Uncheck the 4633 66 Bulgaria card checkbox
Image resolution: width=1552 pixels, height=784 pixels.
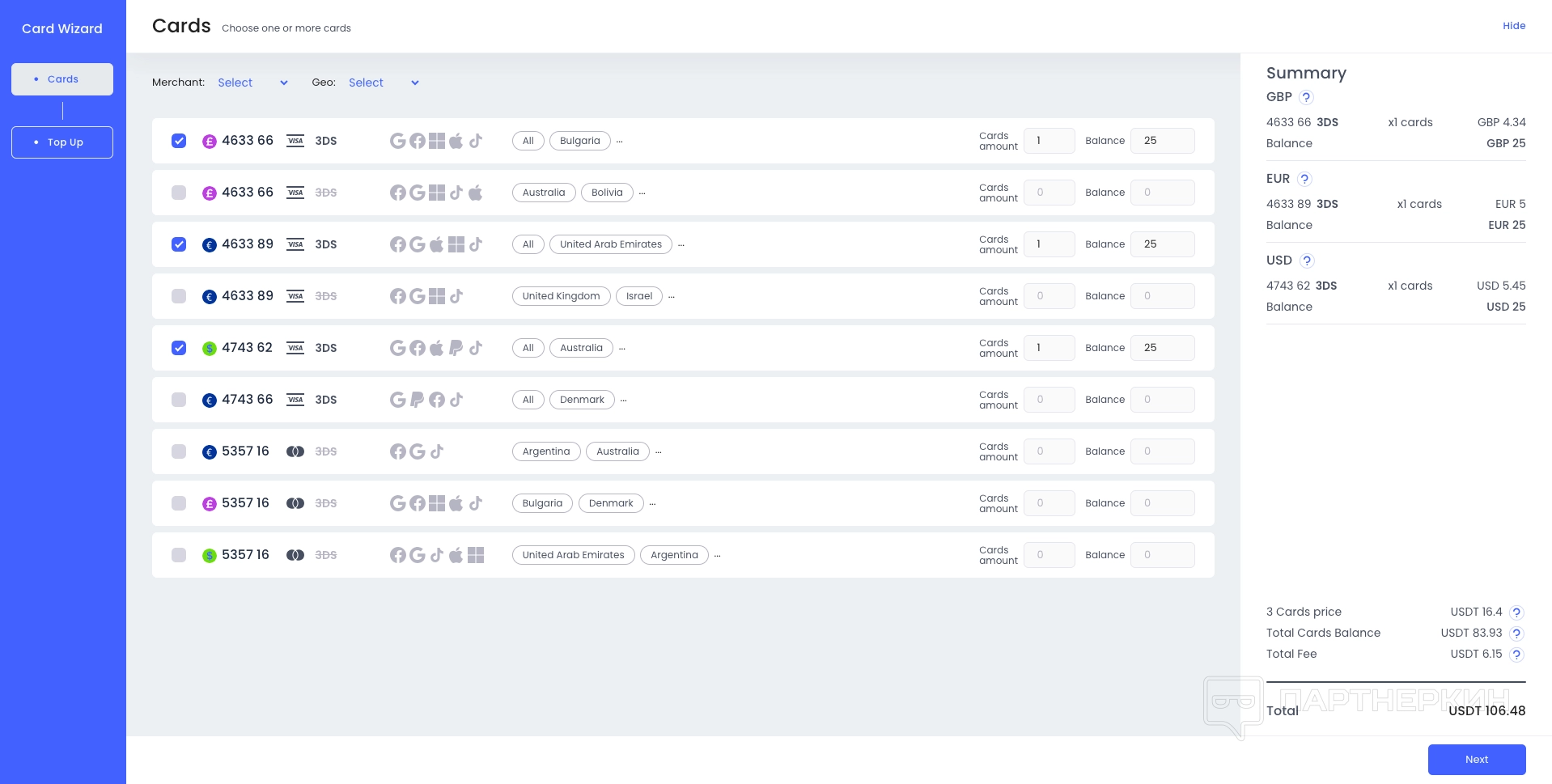click(x=179, y=141)
